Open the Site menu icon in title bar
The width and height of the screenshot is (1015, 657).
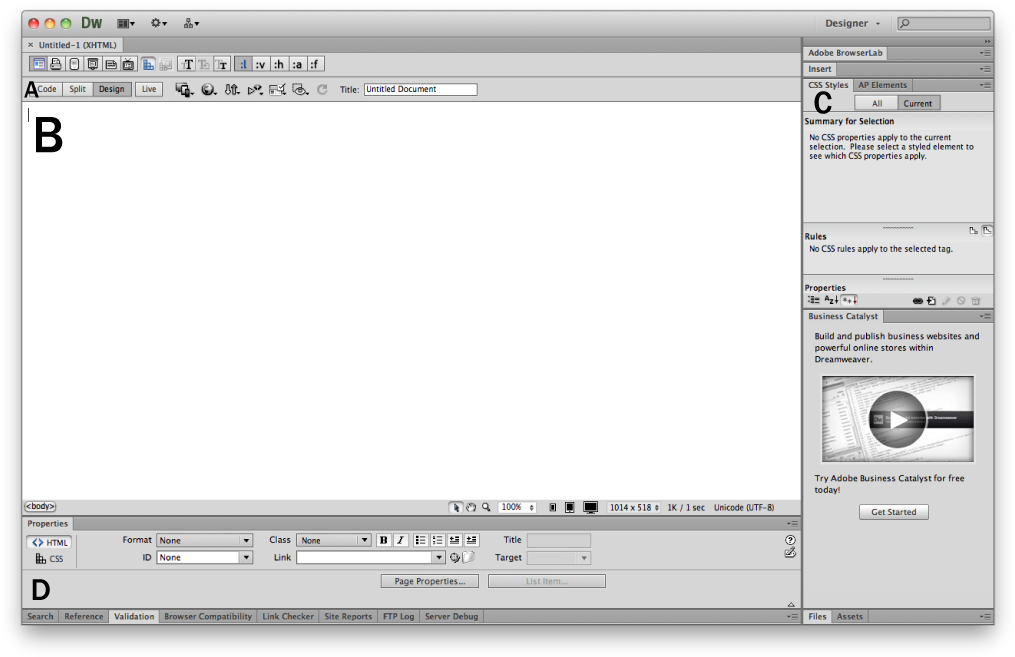191,23
